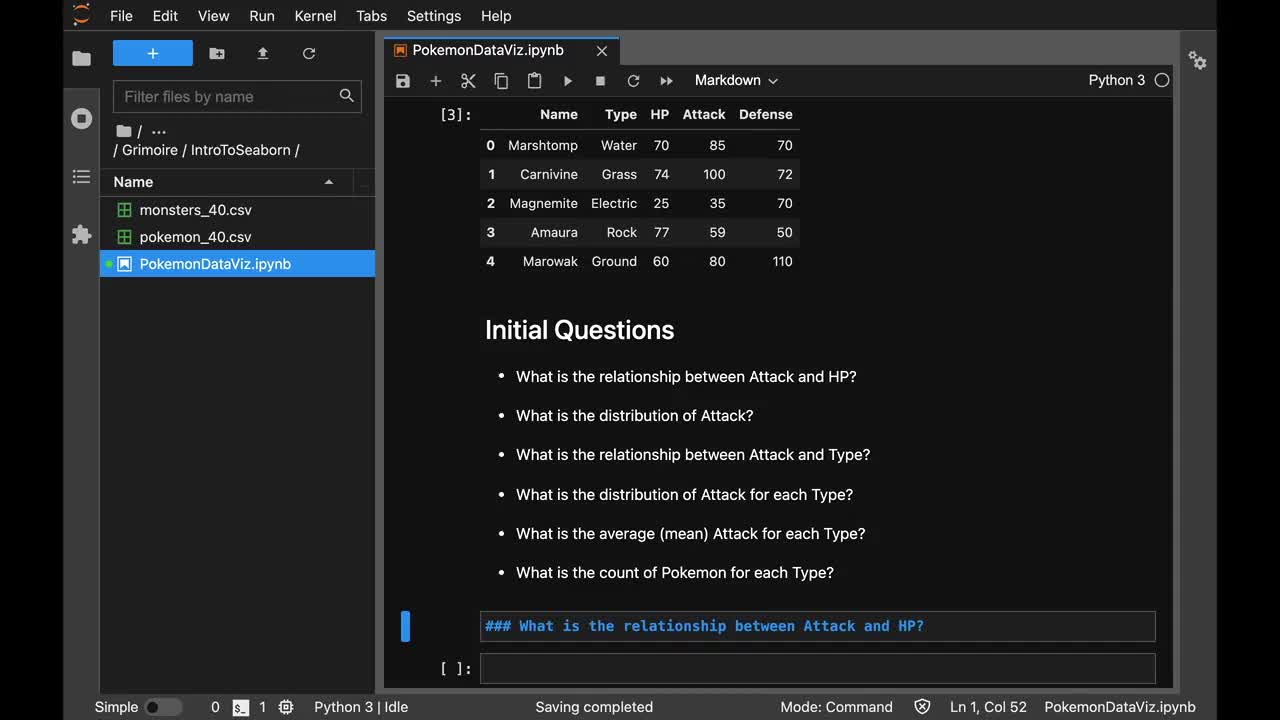
Task: Open the Markdown cell type dropdown
Action: point(736,80)
